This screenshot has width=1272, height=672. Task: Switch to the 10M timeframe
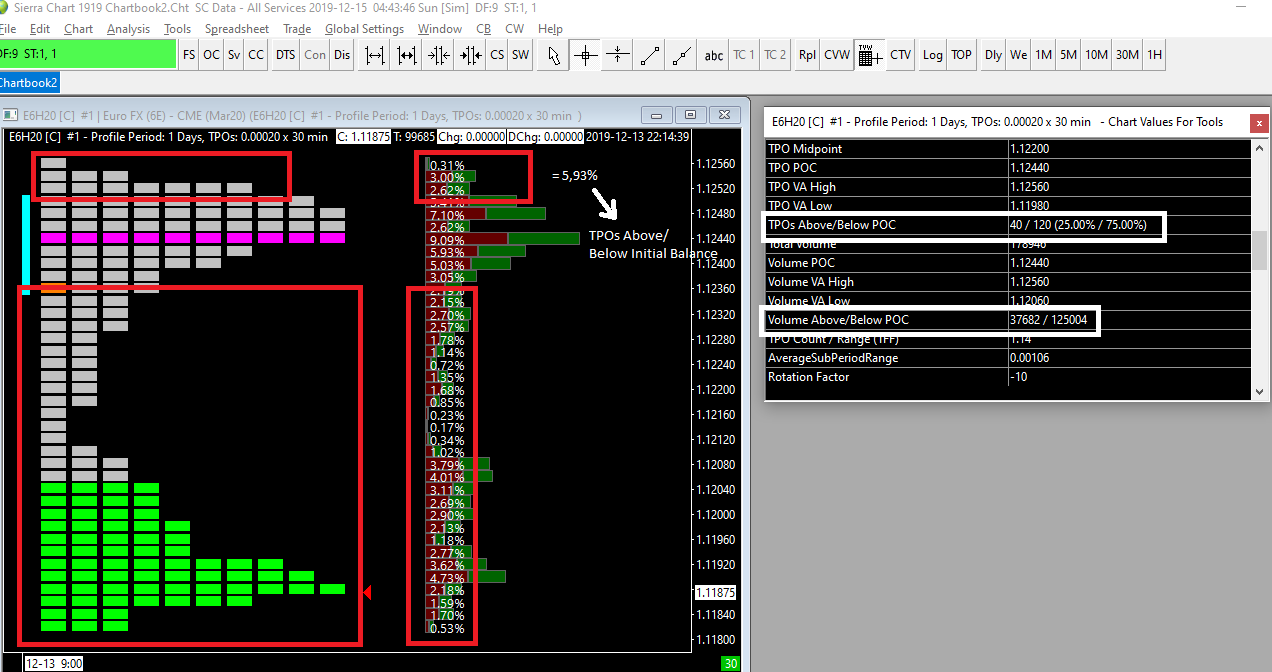tap(1096, 55)
